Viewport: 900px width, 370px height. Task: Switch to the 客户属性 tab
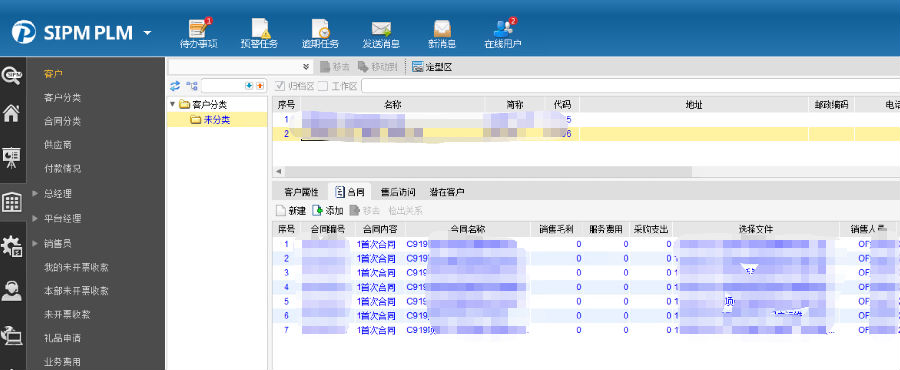coord(301,192)
